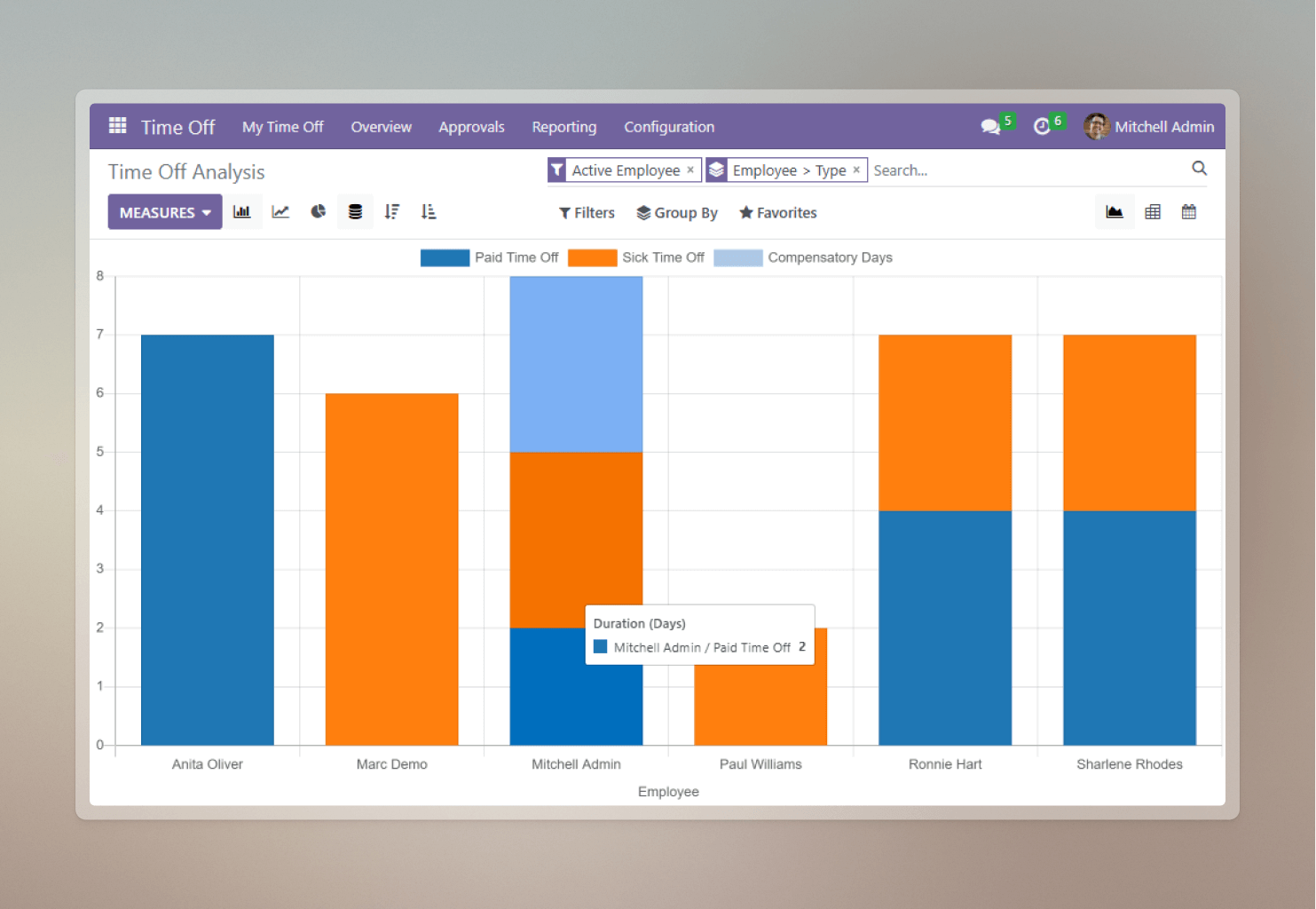
Task: Open the MEASURES dropdown
Action: click(x=165, y=212)
